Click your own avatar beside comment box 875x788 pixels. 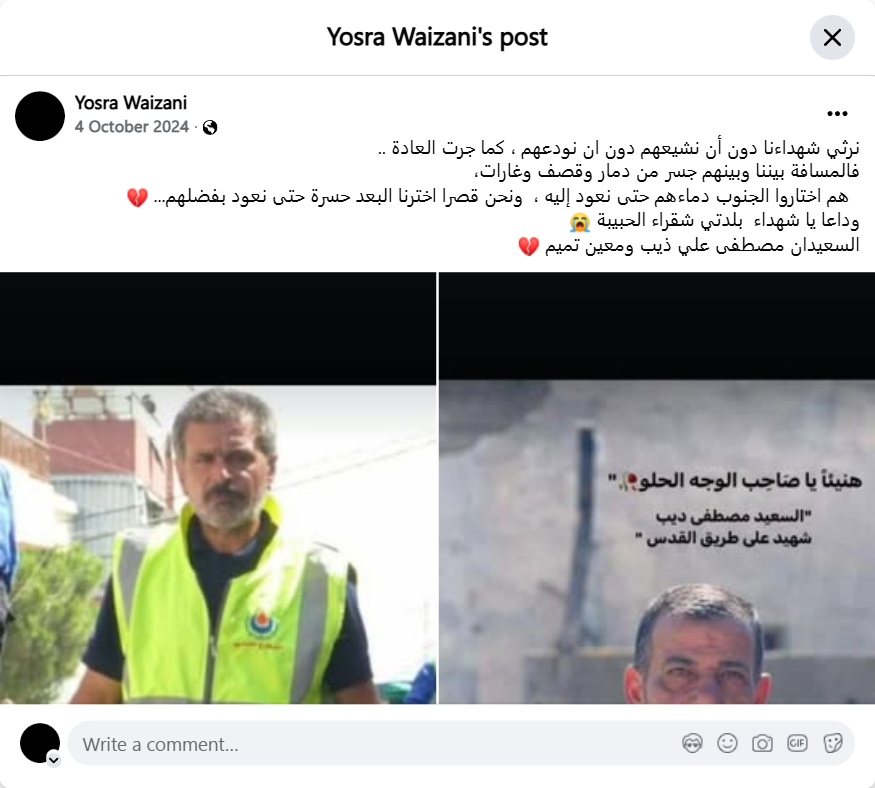click(x=40, y=743)
